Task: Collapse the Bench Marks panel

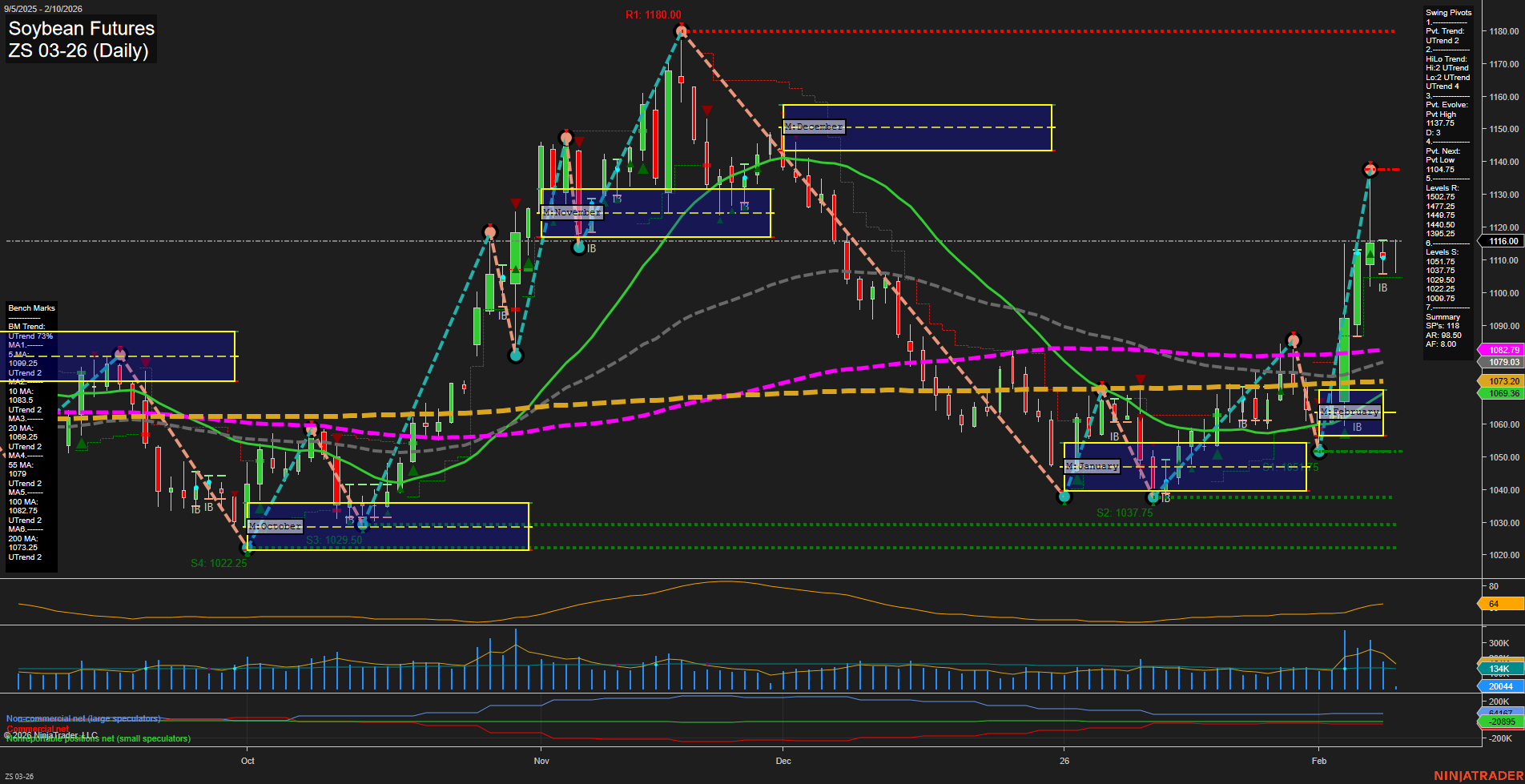Action: click(30, 308)
